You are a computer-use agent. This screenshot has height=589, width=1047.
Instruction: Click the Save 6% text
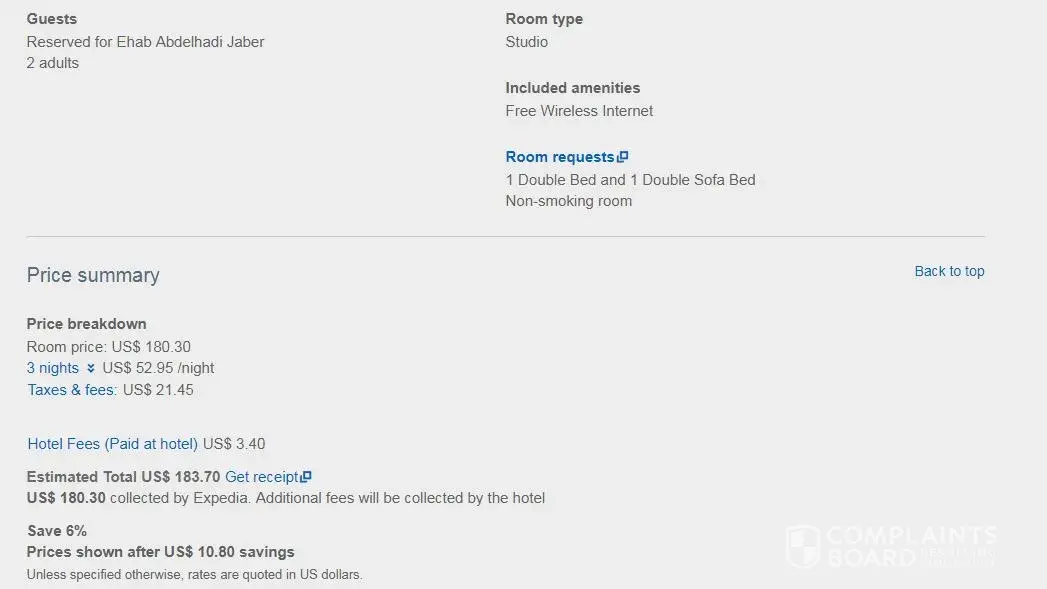coord(57,531)
